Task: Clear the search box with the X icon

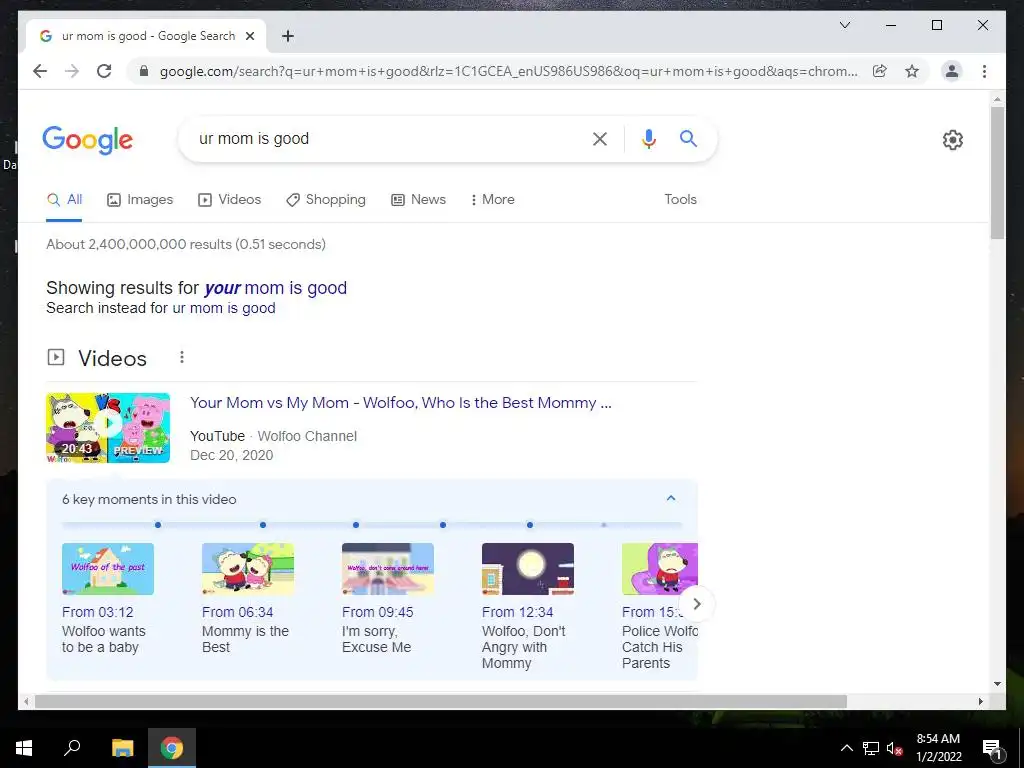Action: [600, 139]
